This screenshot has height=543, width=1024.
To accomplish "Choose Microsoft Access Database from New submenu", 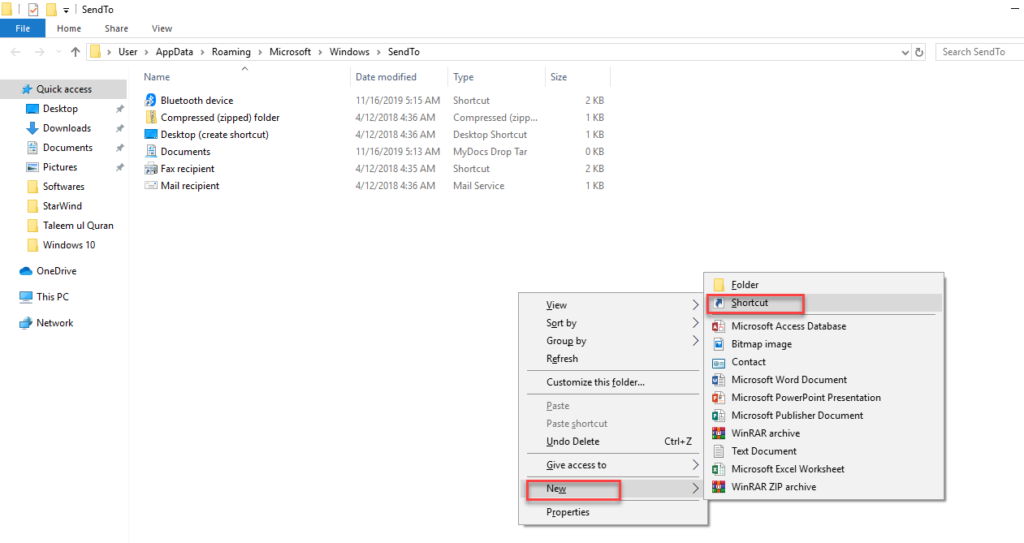I will point(788,326).
